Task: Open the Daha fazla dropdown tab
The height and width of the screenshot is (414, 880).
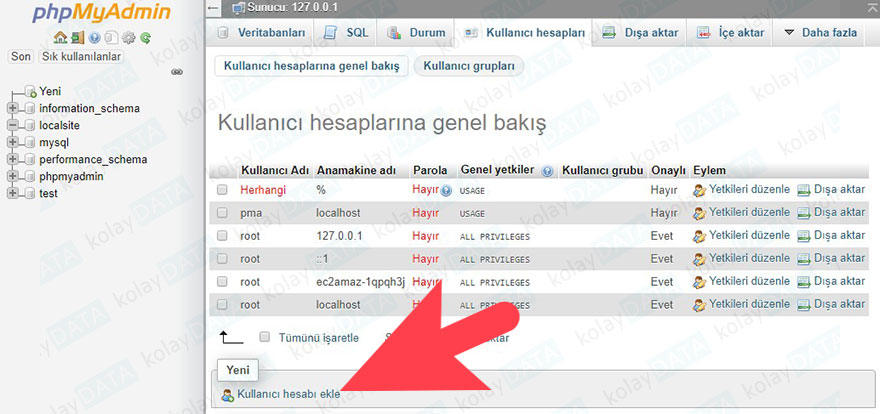Action: (x=820, y=33)
